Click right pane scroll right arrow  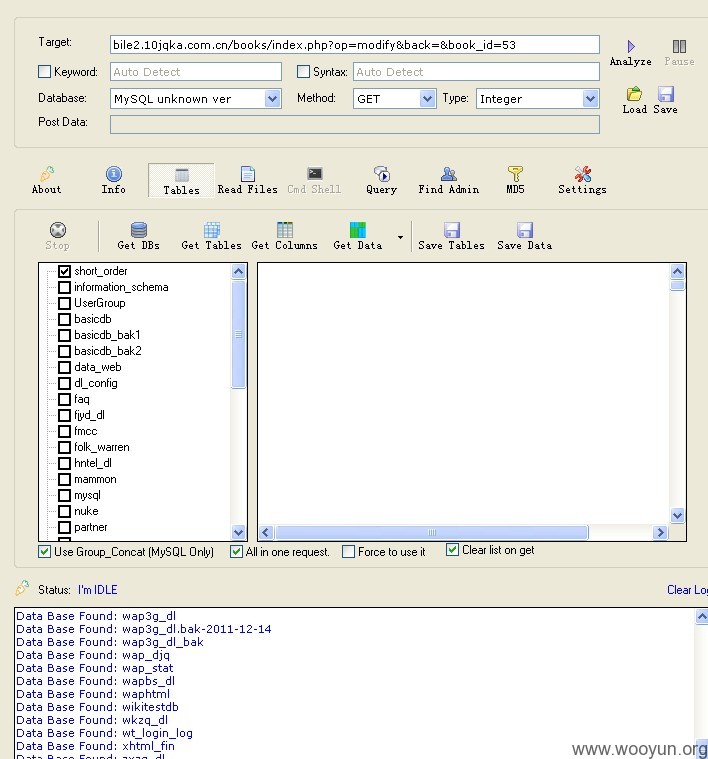(x=660, y=532)
